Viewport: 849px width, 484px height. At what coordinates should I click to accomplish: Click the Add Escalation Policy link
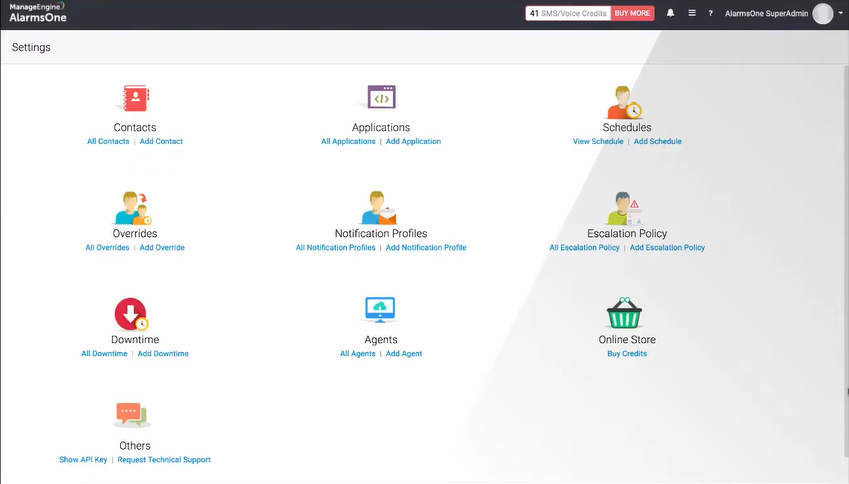668,247
